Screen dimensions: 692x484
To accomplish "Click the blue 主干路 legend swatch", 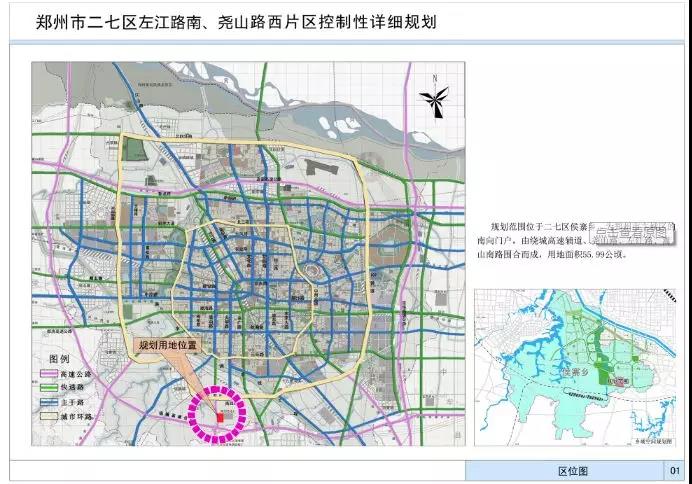I will tap(48, 402).
